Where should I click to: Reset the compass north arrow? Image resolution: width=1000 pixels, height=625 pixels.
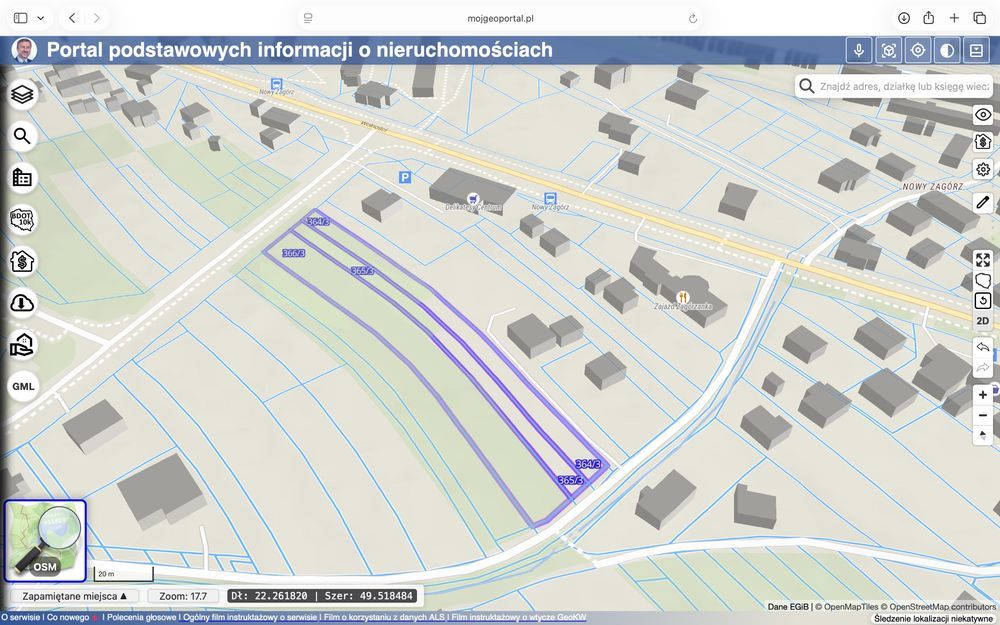983,436
